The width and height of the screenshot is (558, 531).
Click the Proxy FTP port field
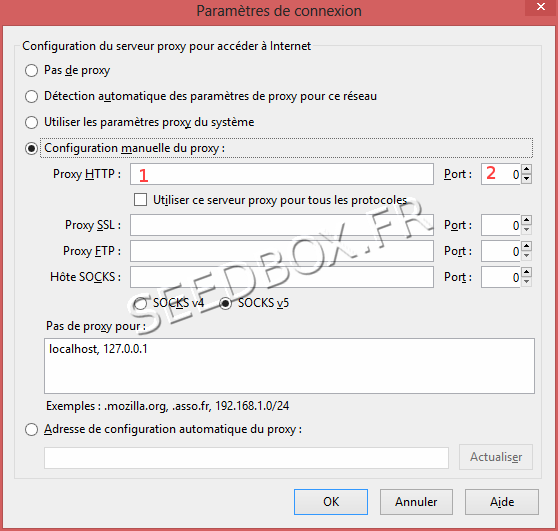point(500,251)
